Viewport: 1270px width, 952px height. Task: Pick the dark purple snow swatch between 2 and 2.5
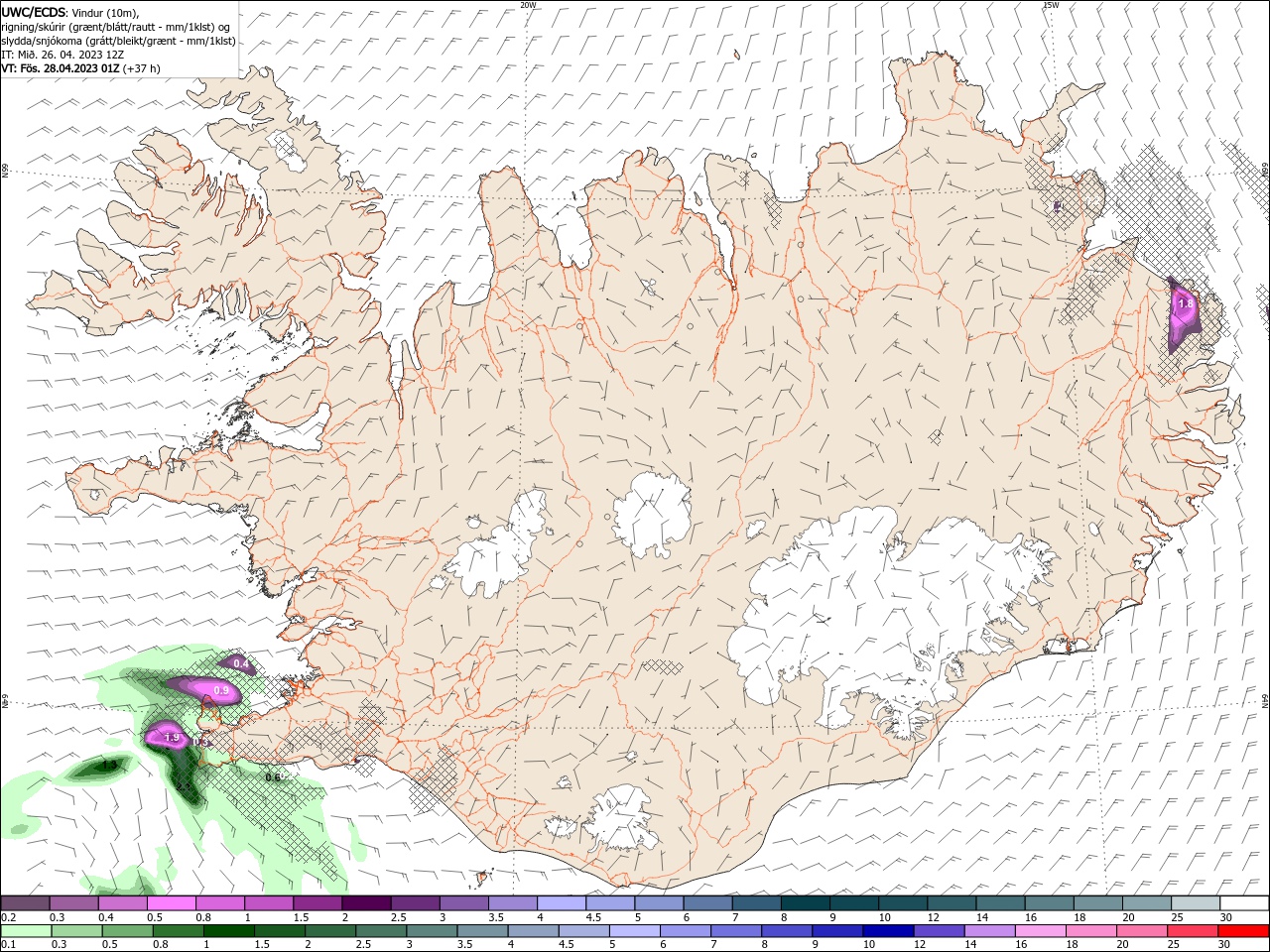point(366,903)
